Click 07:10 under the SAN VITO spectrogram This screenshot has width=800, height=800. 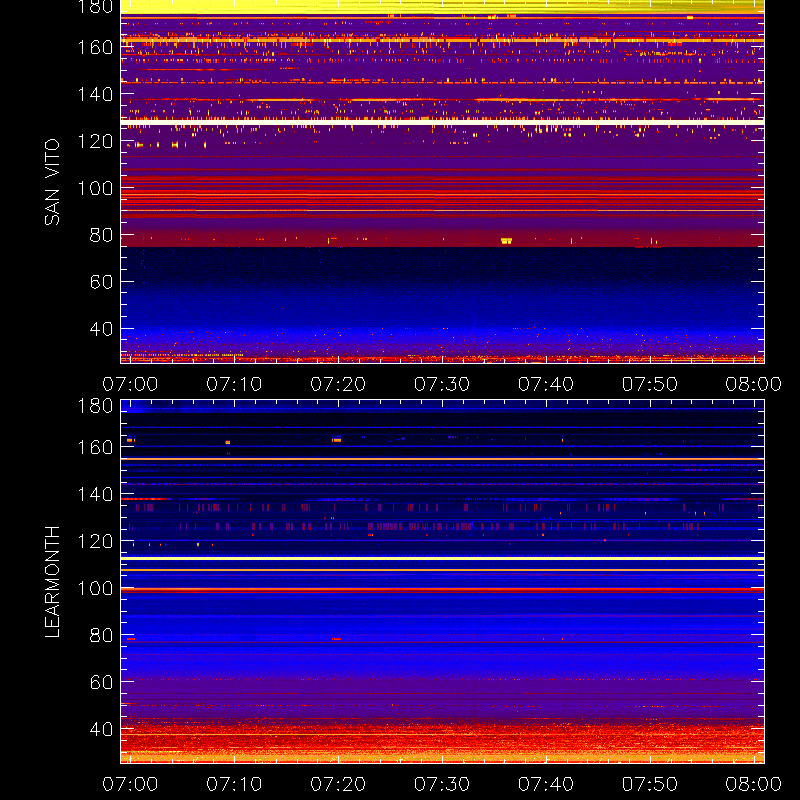(x=234, y=384)
